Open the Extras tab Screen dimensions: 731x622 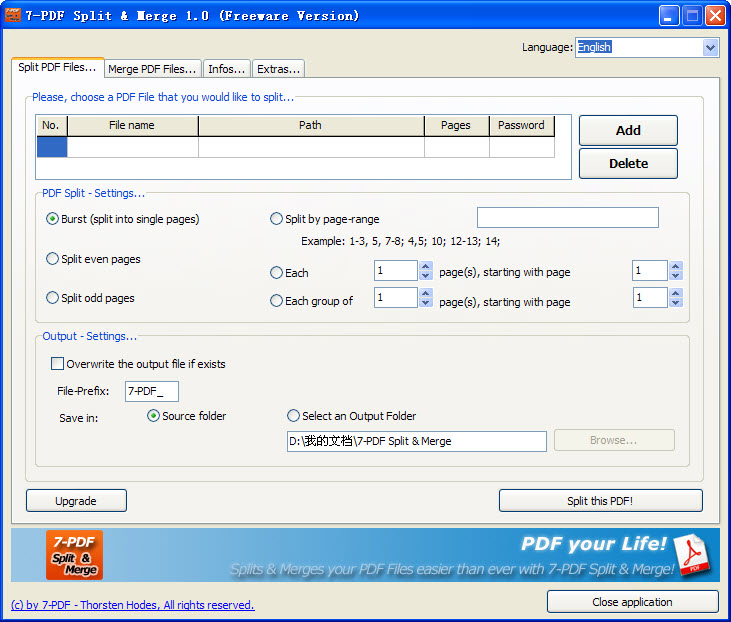point(277,69)
